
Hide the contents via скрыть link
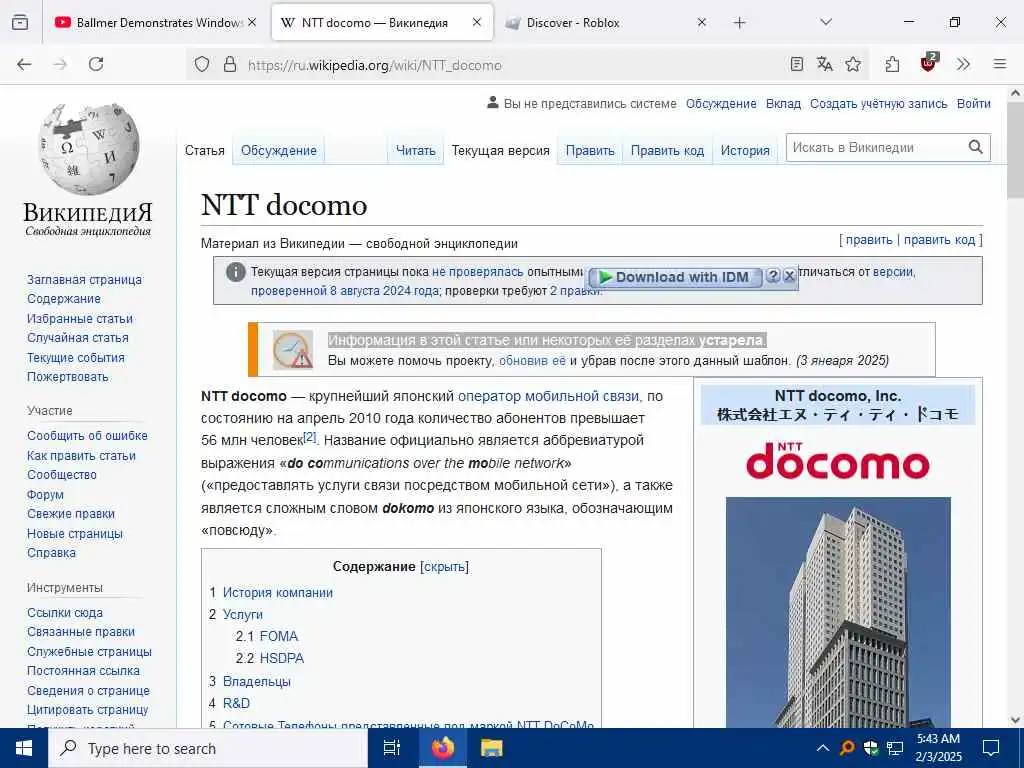coord(444,567)
